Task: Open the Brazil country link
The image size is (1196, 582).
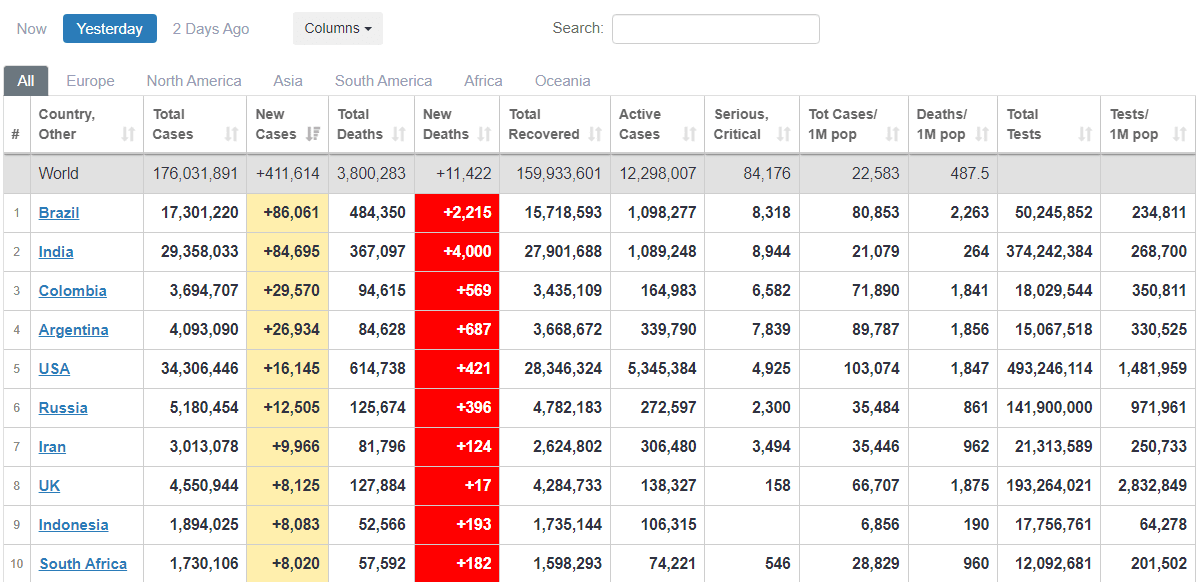Action: pyautogui.click(x=59, y=213)
